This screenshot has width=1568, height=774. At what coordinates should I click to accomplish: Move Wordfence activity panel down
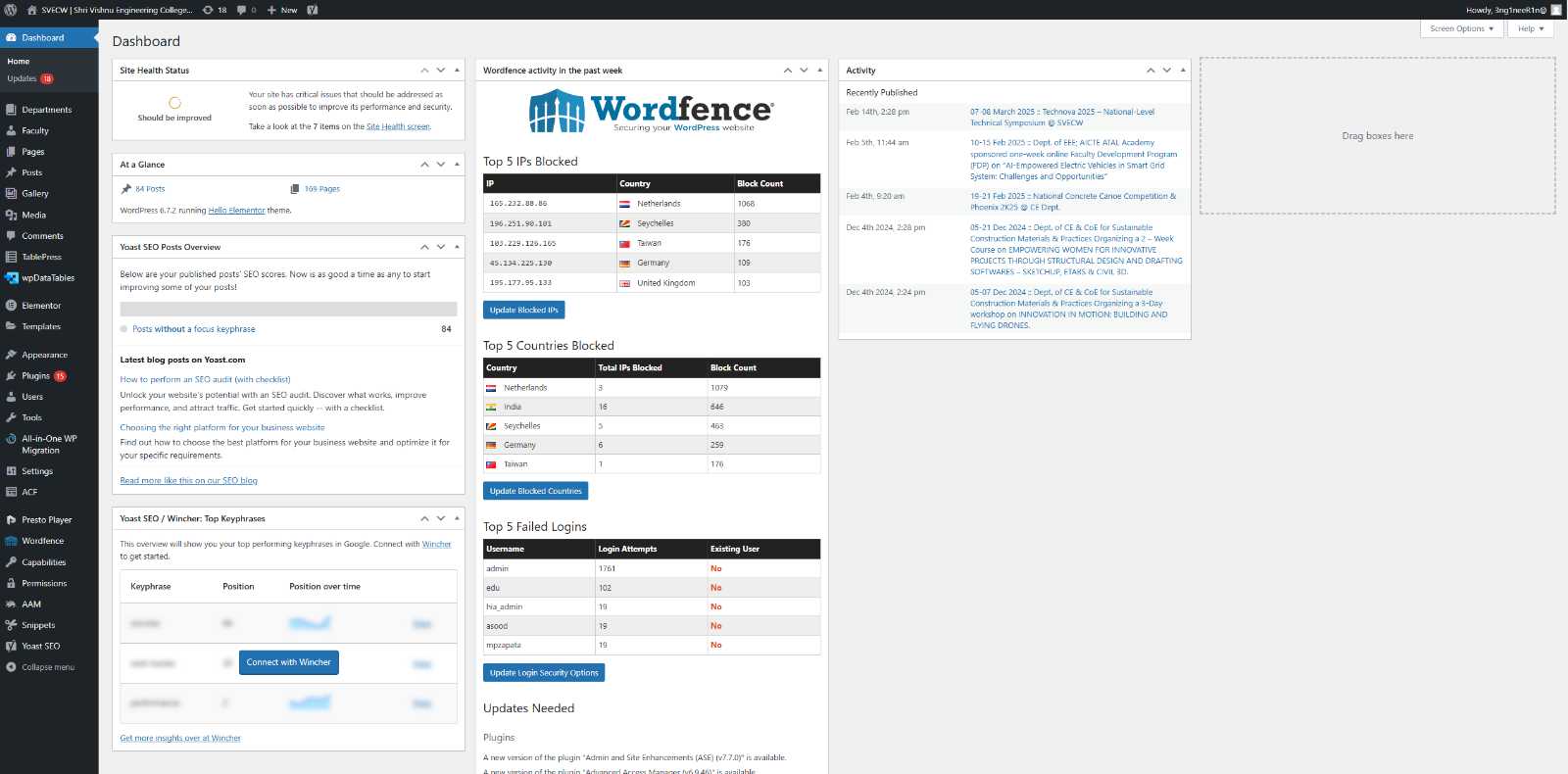pyautogui.click(x=805, y=71)
